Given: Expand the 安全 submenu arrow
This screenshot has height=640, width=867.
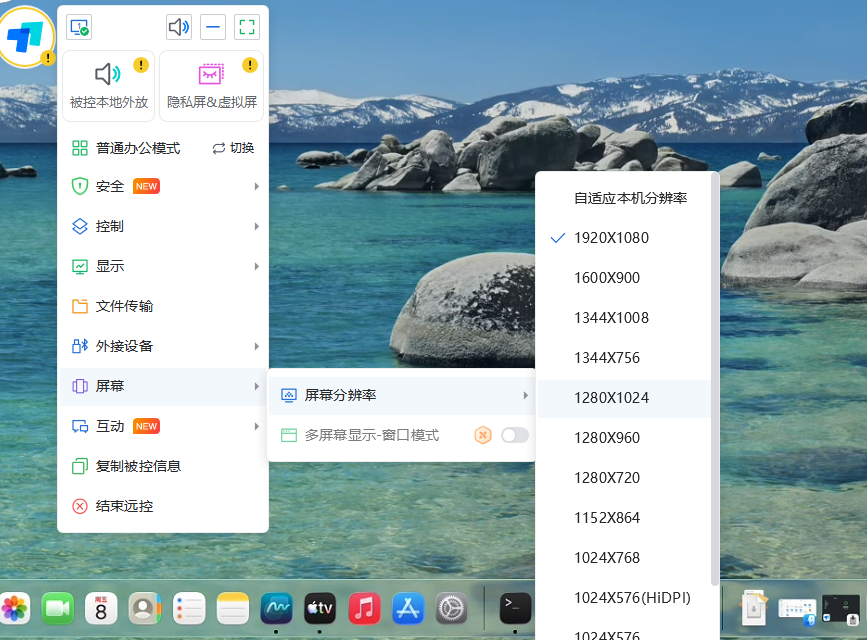Looking at the screenshot, I should coord(257,186).
